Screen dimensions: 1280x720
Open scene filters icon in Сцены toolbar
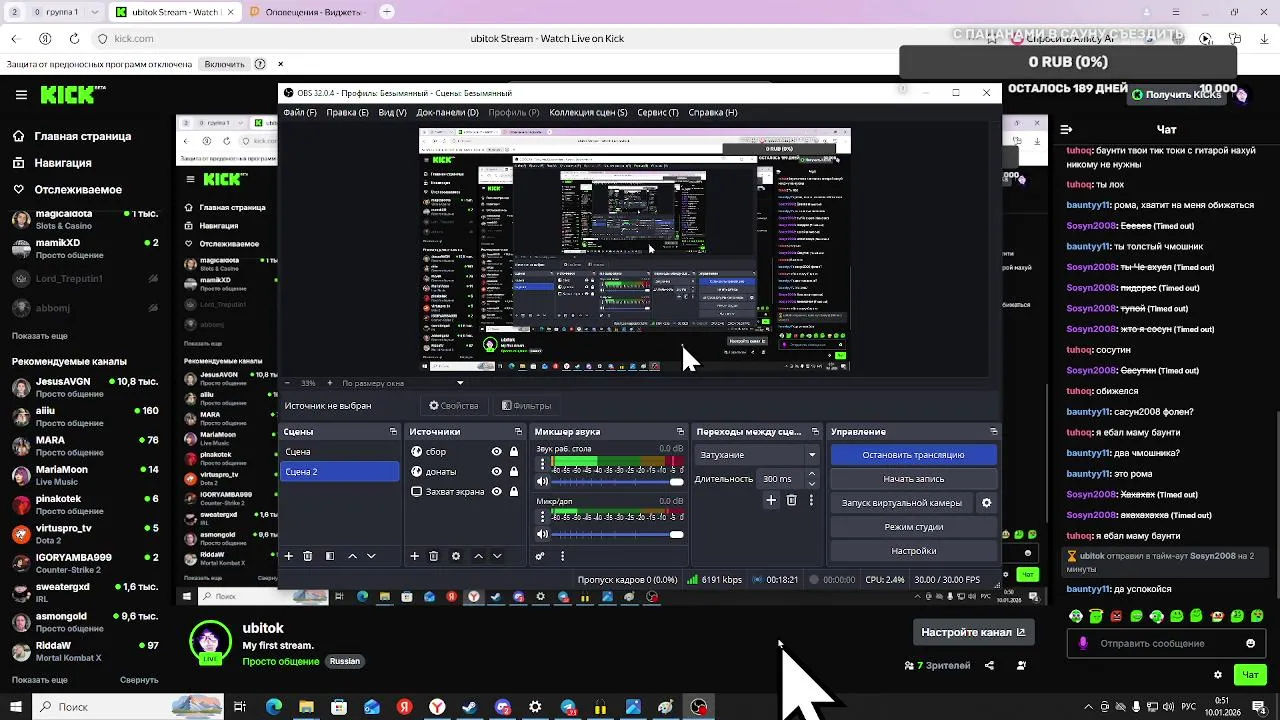coord(330,556)
